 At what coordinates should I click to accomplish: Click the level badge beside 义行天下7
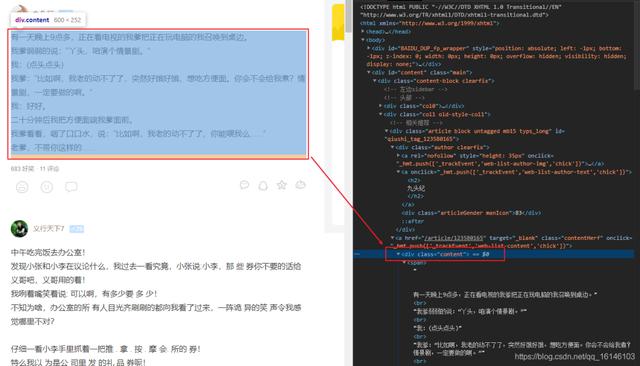76,229
